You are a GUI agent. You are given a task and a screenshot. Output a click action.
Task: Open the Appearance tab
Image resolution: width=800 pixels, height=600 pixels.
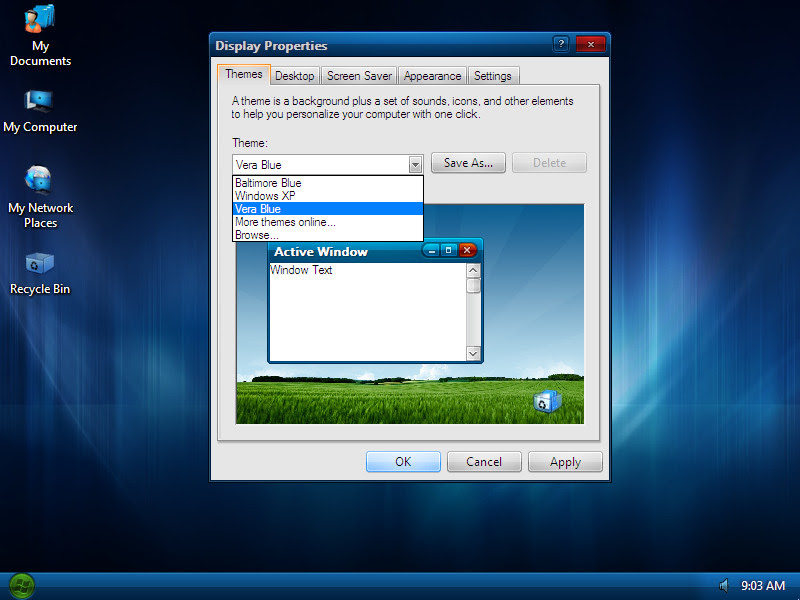pos(432,76)
